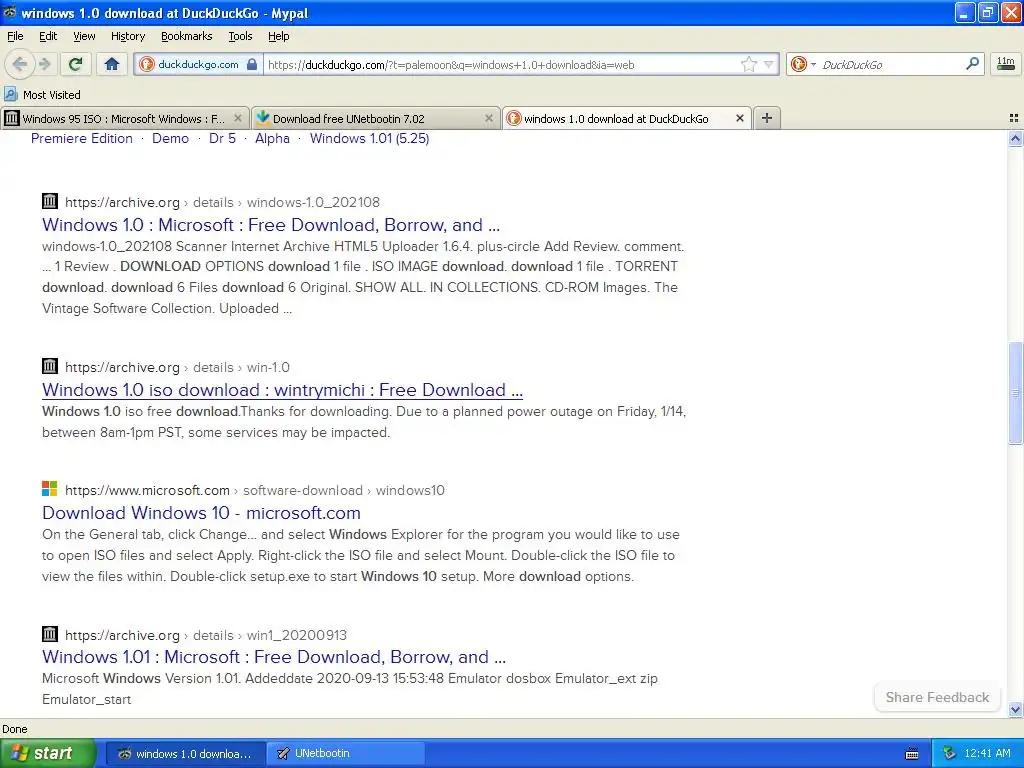Click the search magnifier icon
This screenshot has height=768, width=1024.
[x=972, y=63]
